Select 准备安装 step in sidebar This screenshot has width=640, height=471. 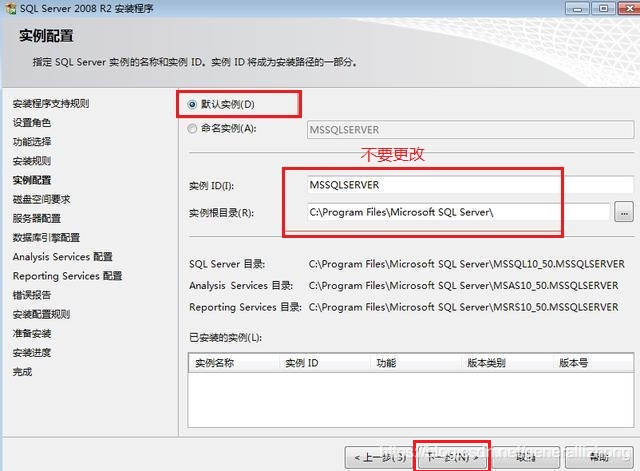32,333
